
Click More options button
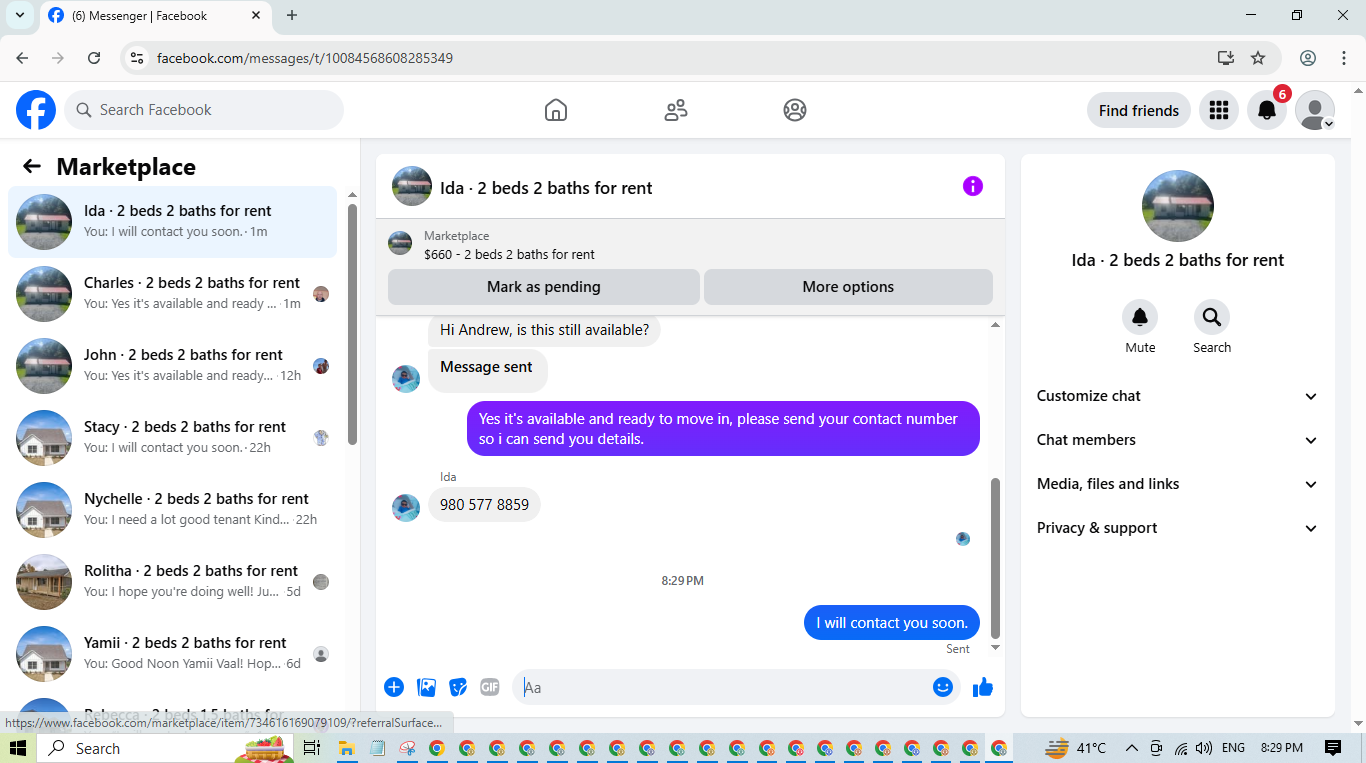[848, 287]
